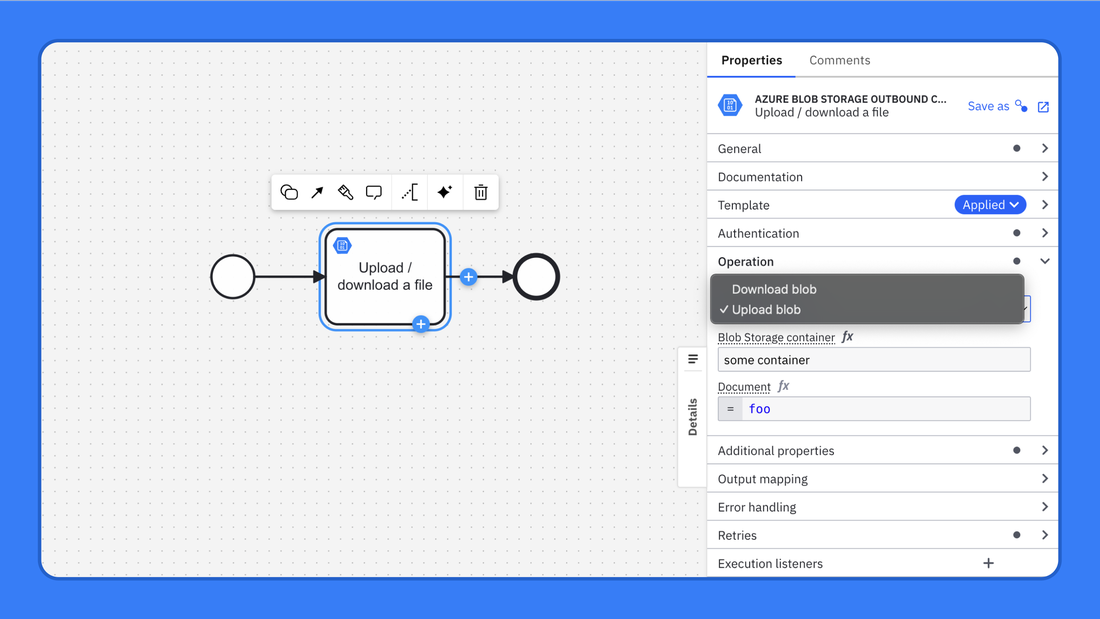Image resolution: width=1100 pixels, height=619 pixels.
Task: Choose Download blob option
Action: [774, 289]
